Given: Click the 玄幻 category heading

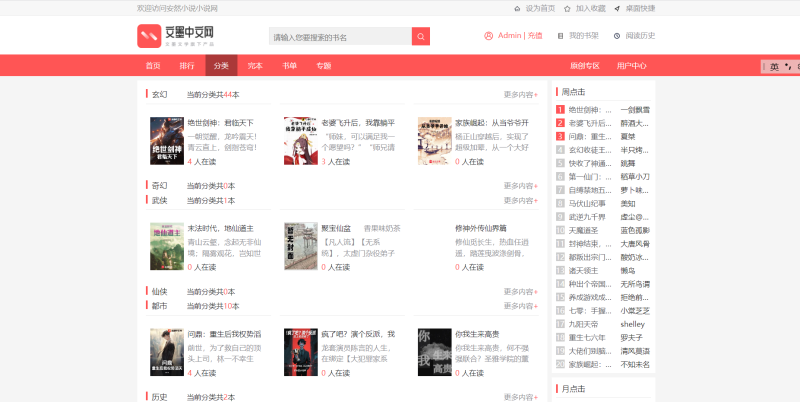Looking at the screenshot, I should click(x=159, y=94).
